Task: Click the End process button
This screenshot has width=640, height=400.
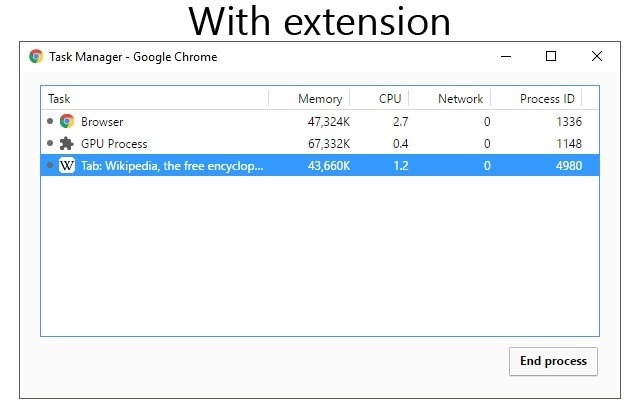Action: 553,361
